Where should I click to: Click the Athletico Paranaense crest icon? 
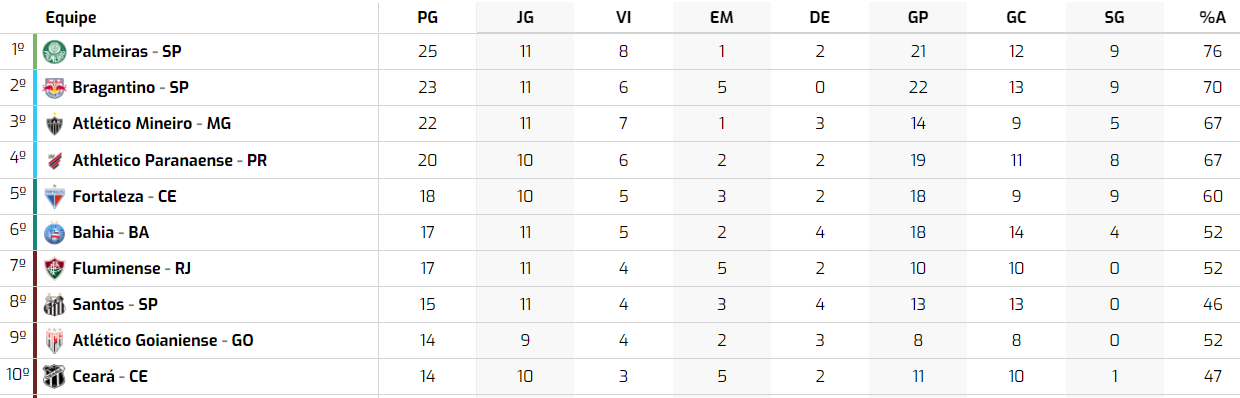pos(54,160)
